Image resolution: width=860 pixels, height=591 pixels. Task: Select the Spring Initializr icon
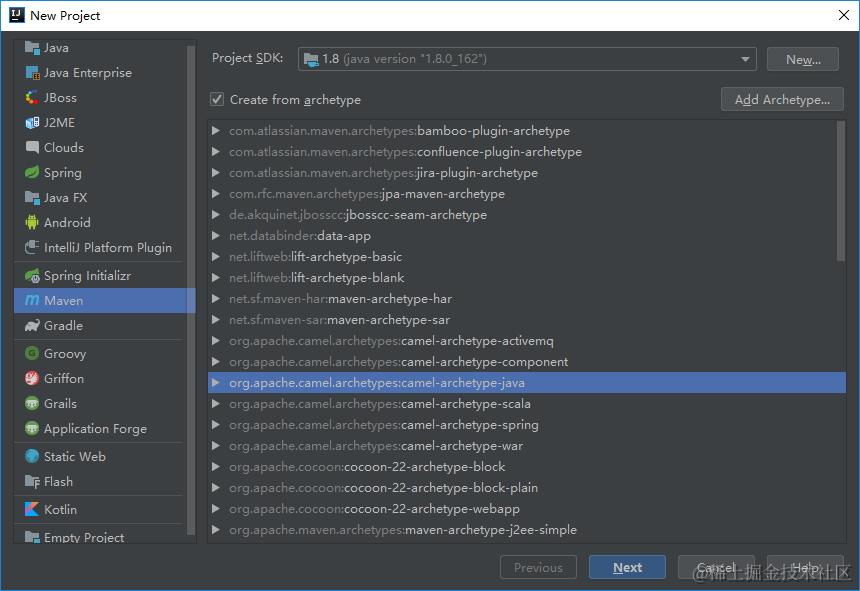point(32,276)
